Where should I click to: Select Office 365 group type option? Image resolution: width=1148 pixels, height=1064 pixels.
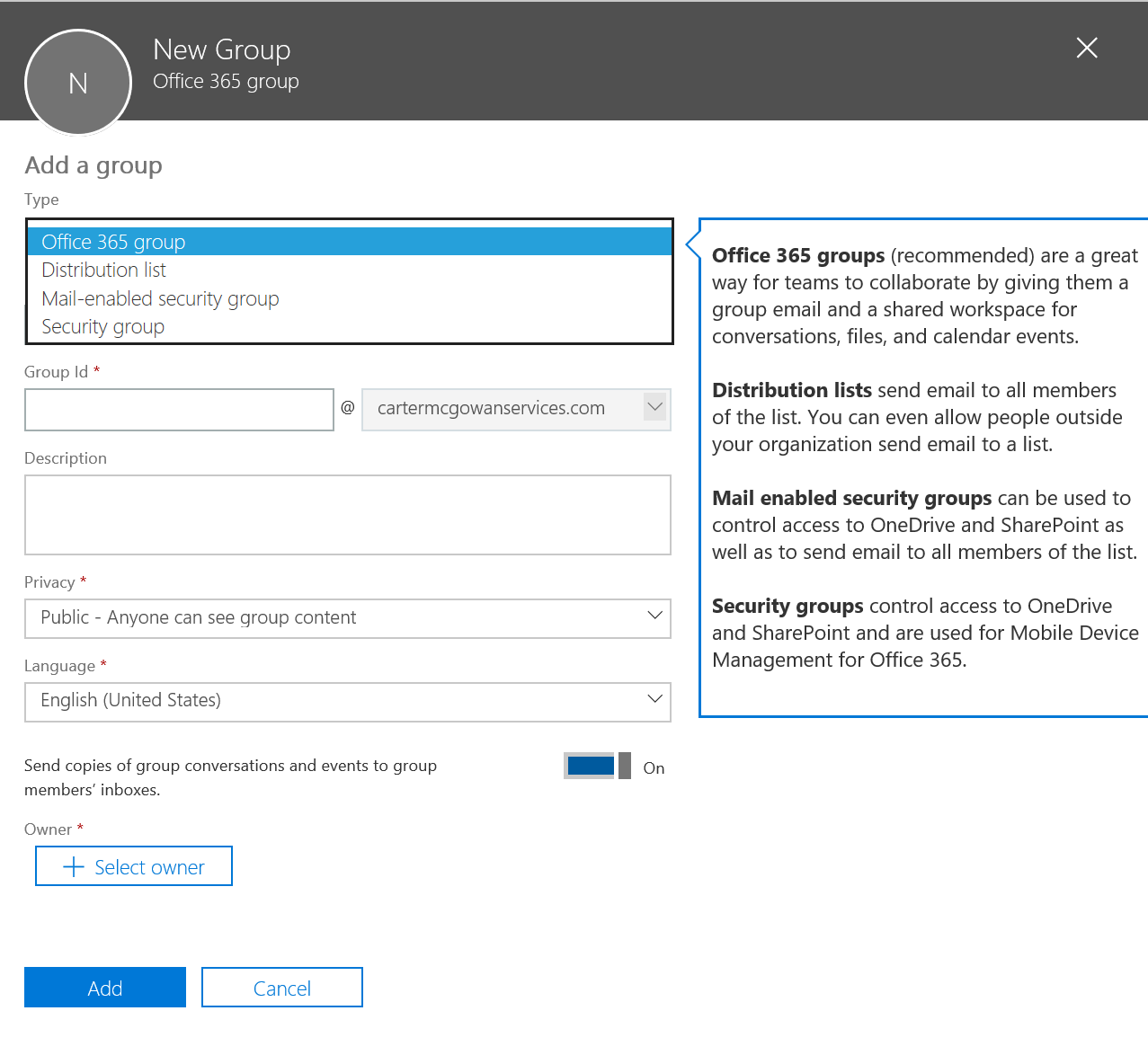pos(350,242)
